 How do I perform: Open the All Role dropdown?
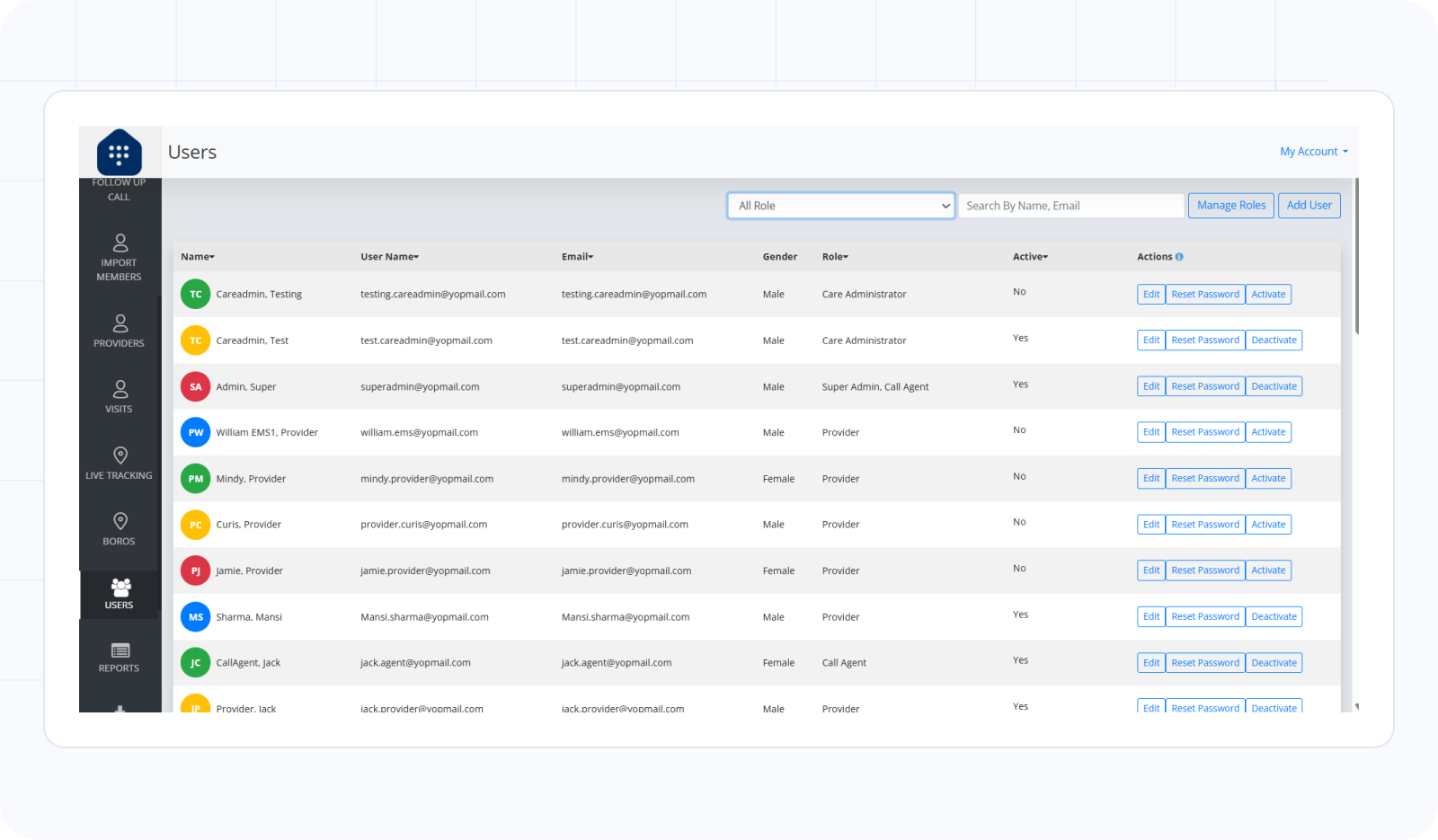click(x=840, y=206)
